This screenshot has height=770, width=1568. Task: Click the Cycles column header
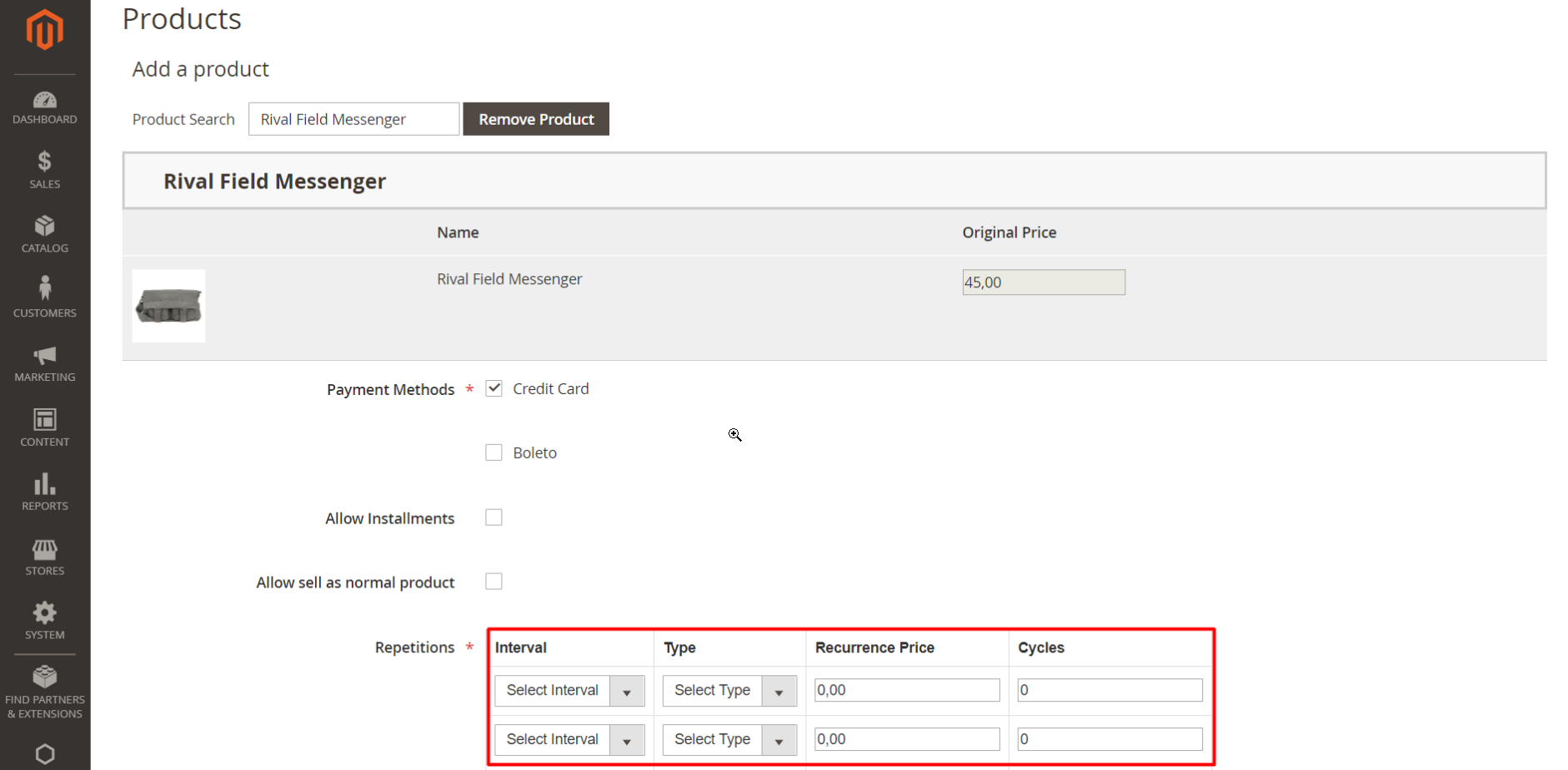[1041, 647]
